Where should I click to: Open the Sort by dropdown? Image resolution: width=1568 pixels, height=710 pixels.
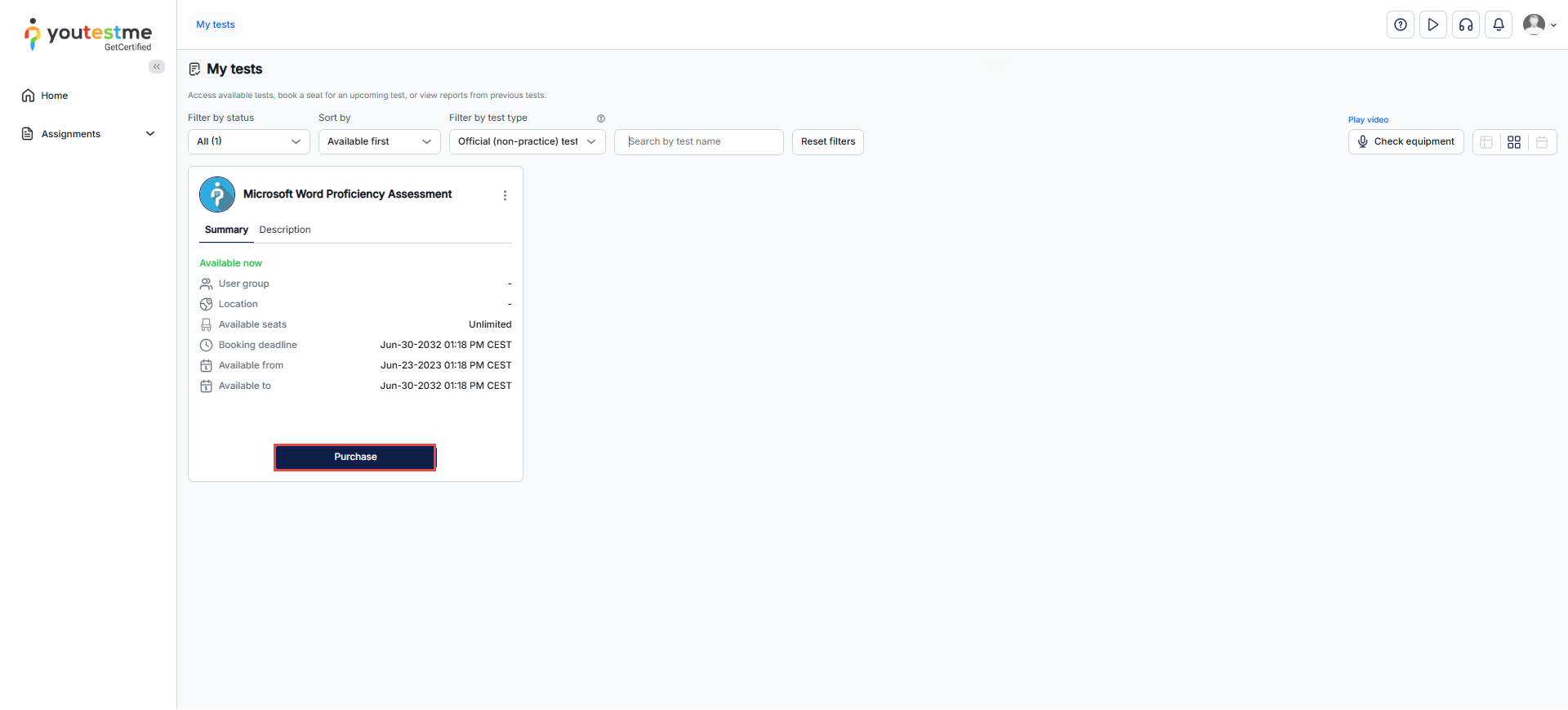pos(380,141)
